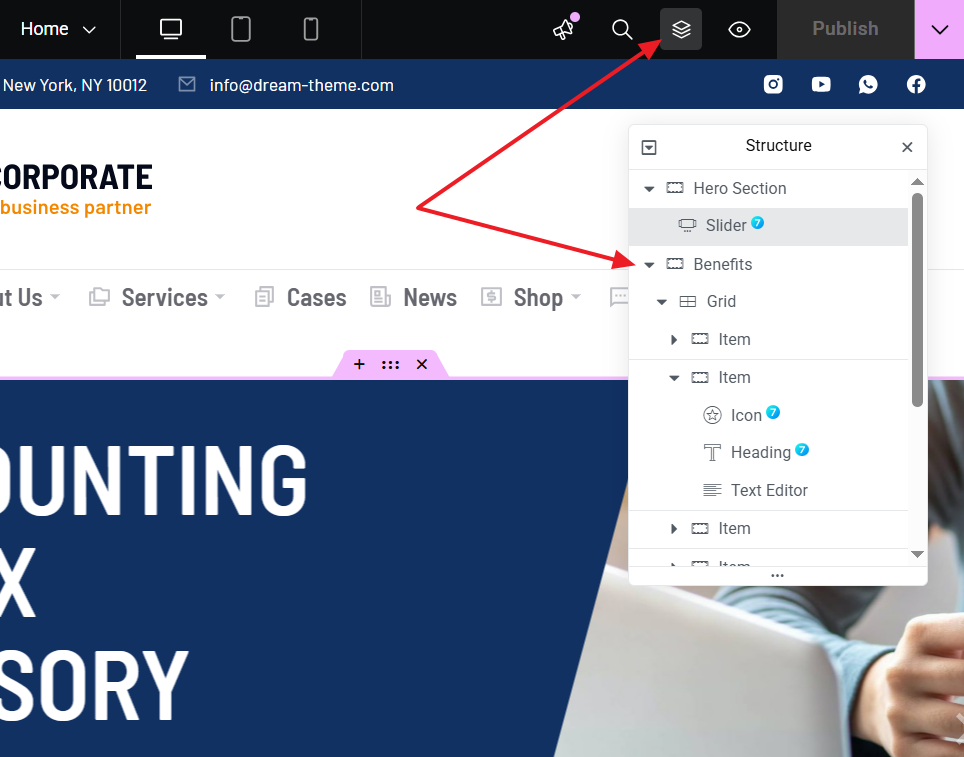Open the What's New megaphone icon
This screenshot has width=964, height=757.
[x=564, y=29]
